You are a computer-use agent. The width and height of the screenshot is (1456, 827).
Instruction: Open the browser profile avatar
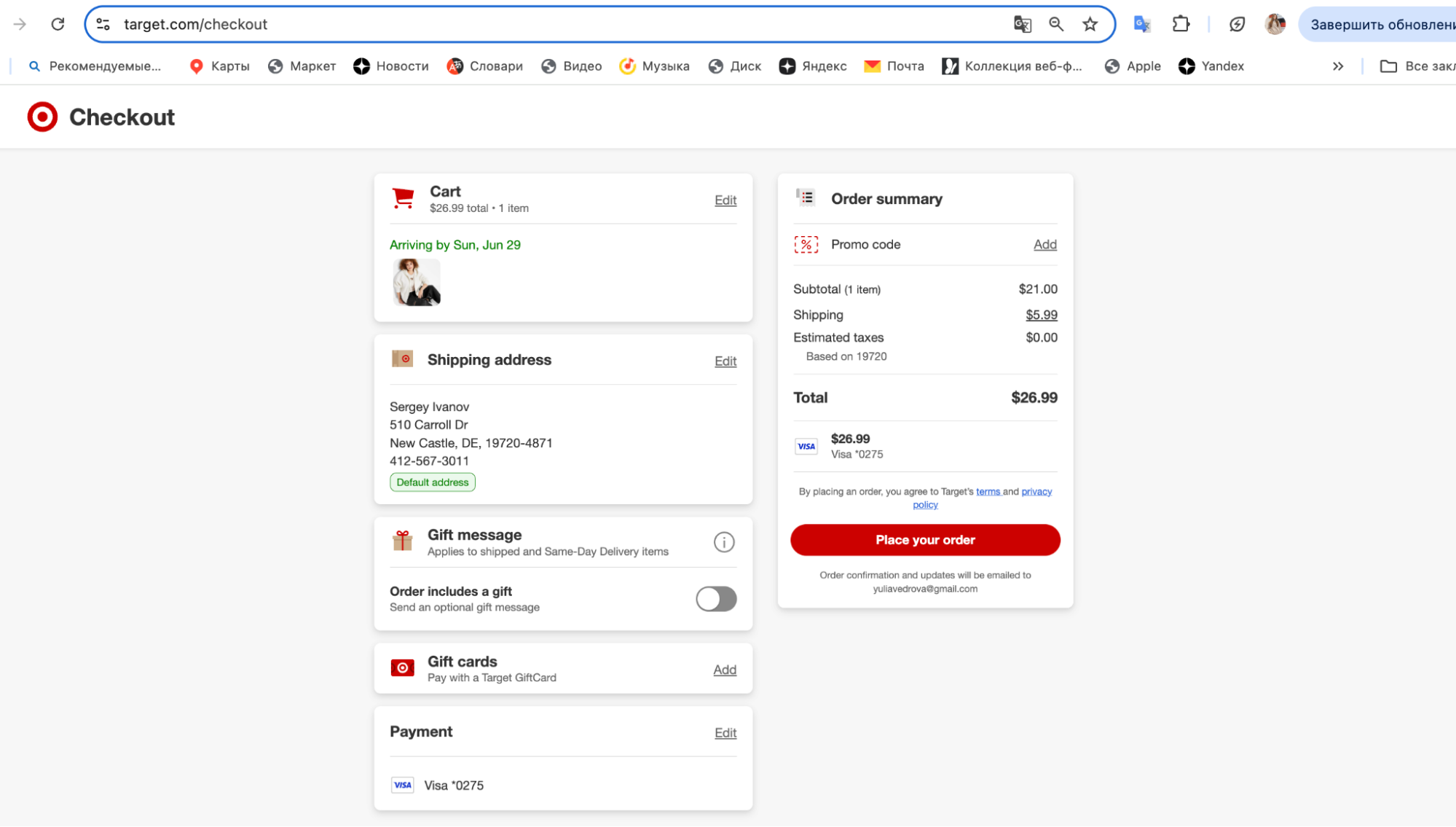[1275, 24]
